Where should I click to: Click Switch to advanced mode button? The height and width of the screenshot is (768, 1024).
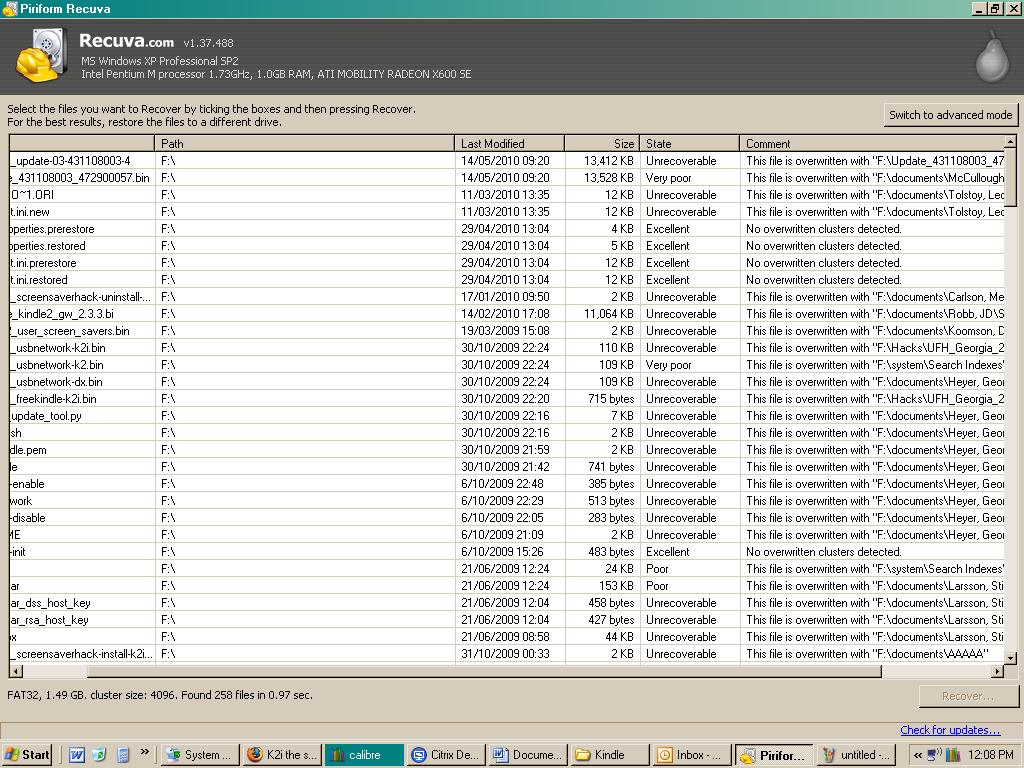point(950,115)
